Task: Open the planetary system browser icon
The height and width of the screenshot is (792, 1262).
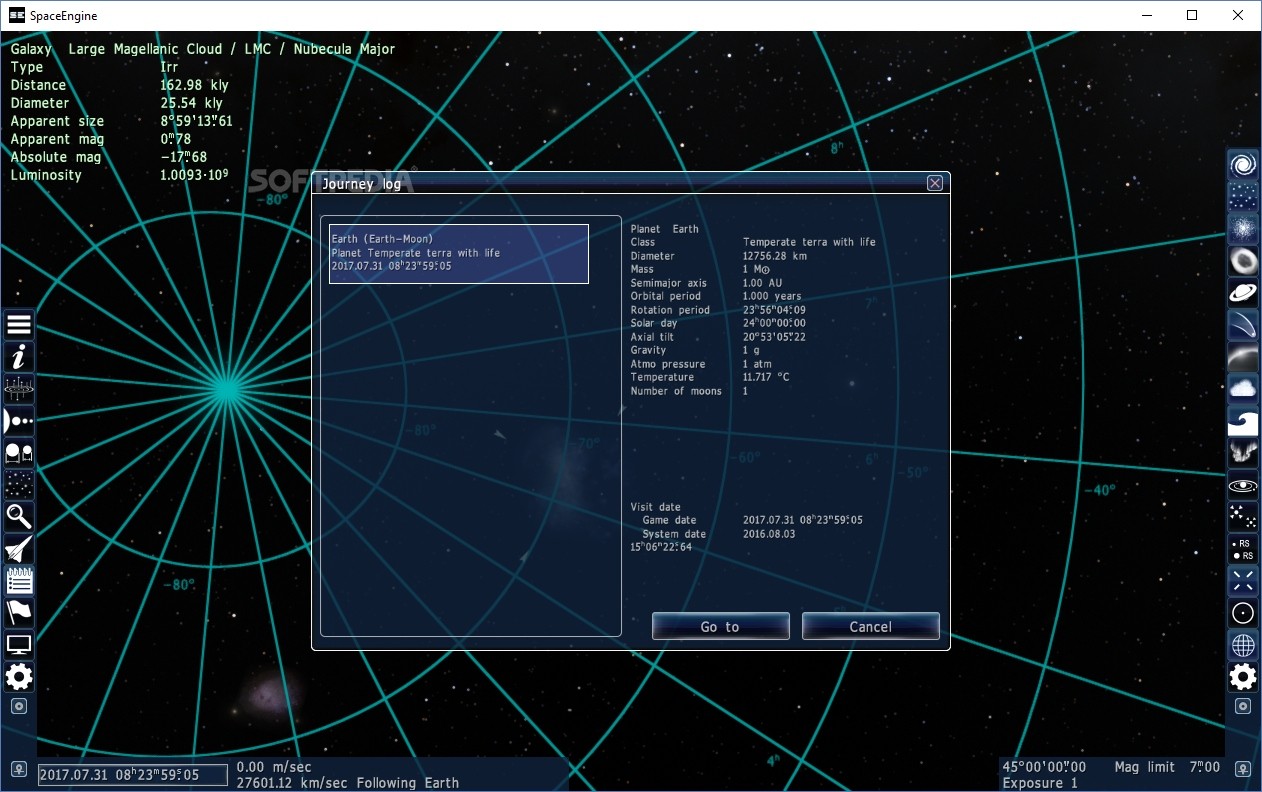Action: point(19,420)
